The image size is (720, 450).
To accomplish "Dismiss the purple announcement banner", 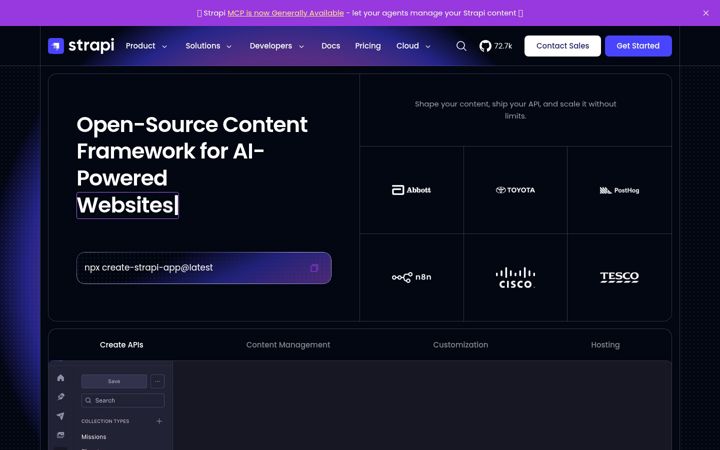I will click(x=706, y=13).
